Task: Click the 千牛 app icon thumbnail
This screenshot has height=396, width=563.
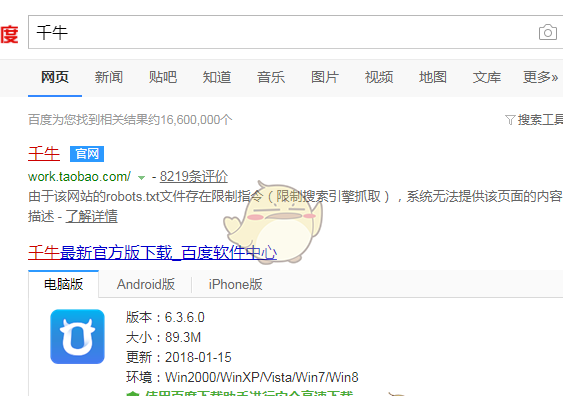Action: coord(78,336)
